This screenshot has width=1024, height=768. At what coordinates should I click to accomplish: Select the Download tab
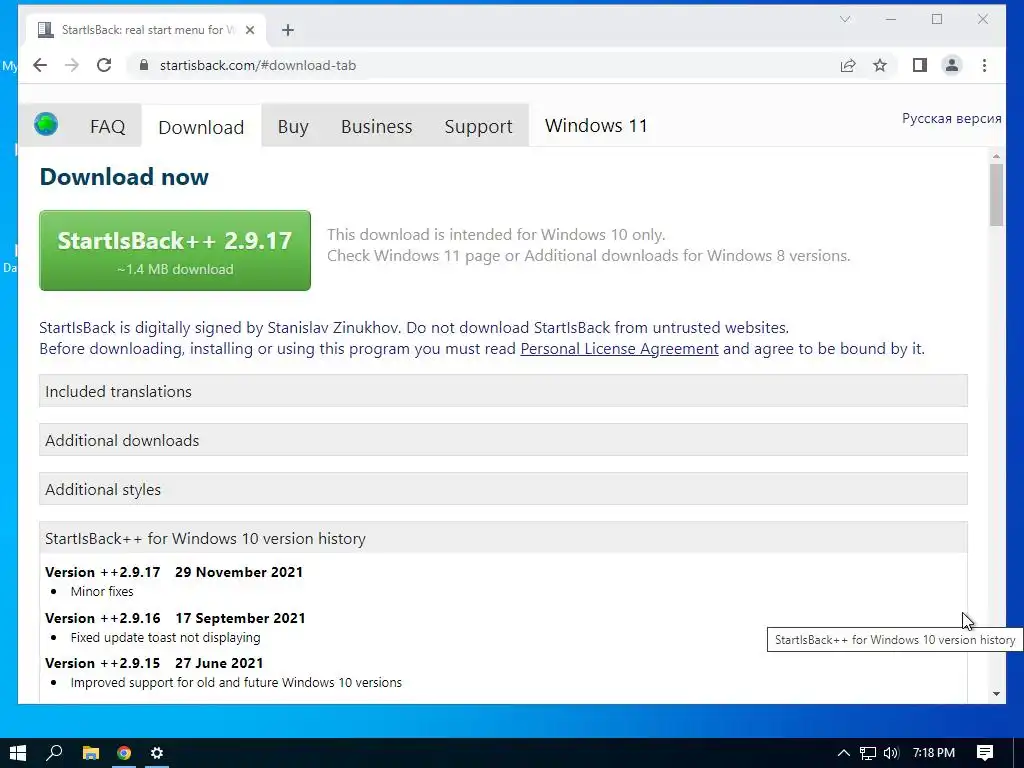click(201, 127)
